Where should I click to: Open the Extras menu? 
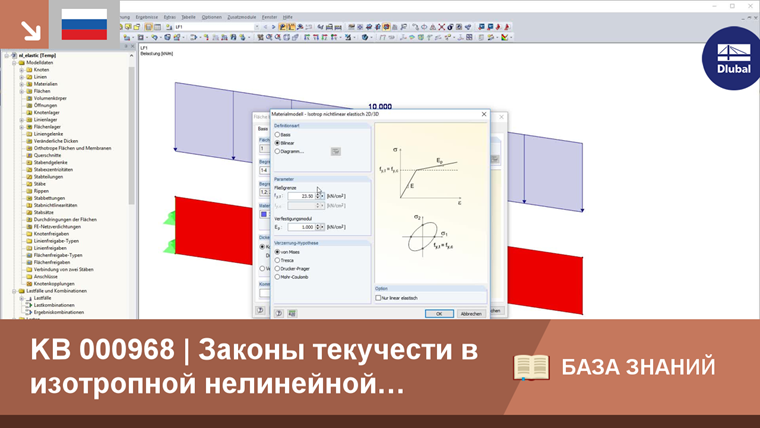pyautogui.click(x=170, y=17)
